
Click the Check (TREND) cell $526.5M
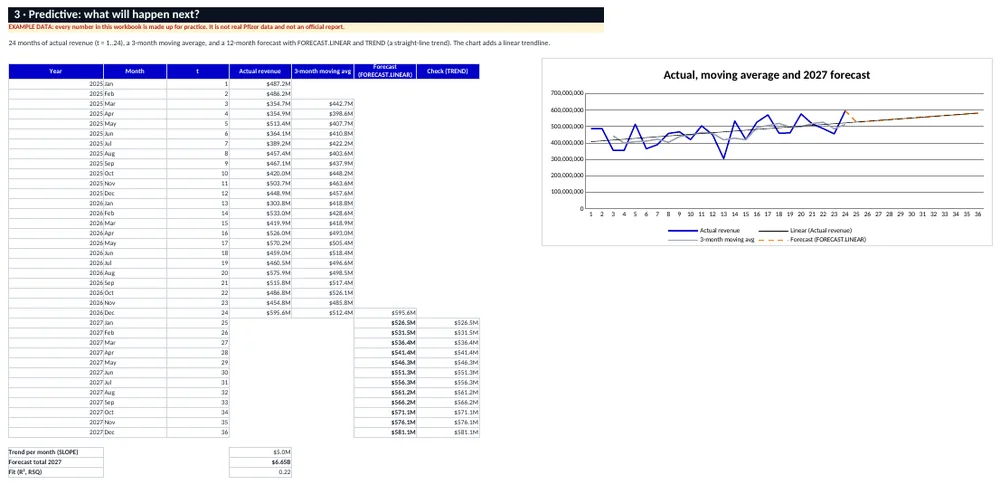click(448, 322)
